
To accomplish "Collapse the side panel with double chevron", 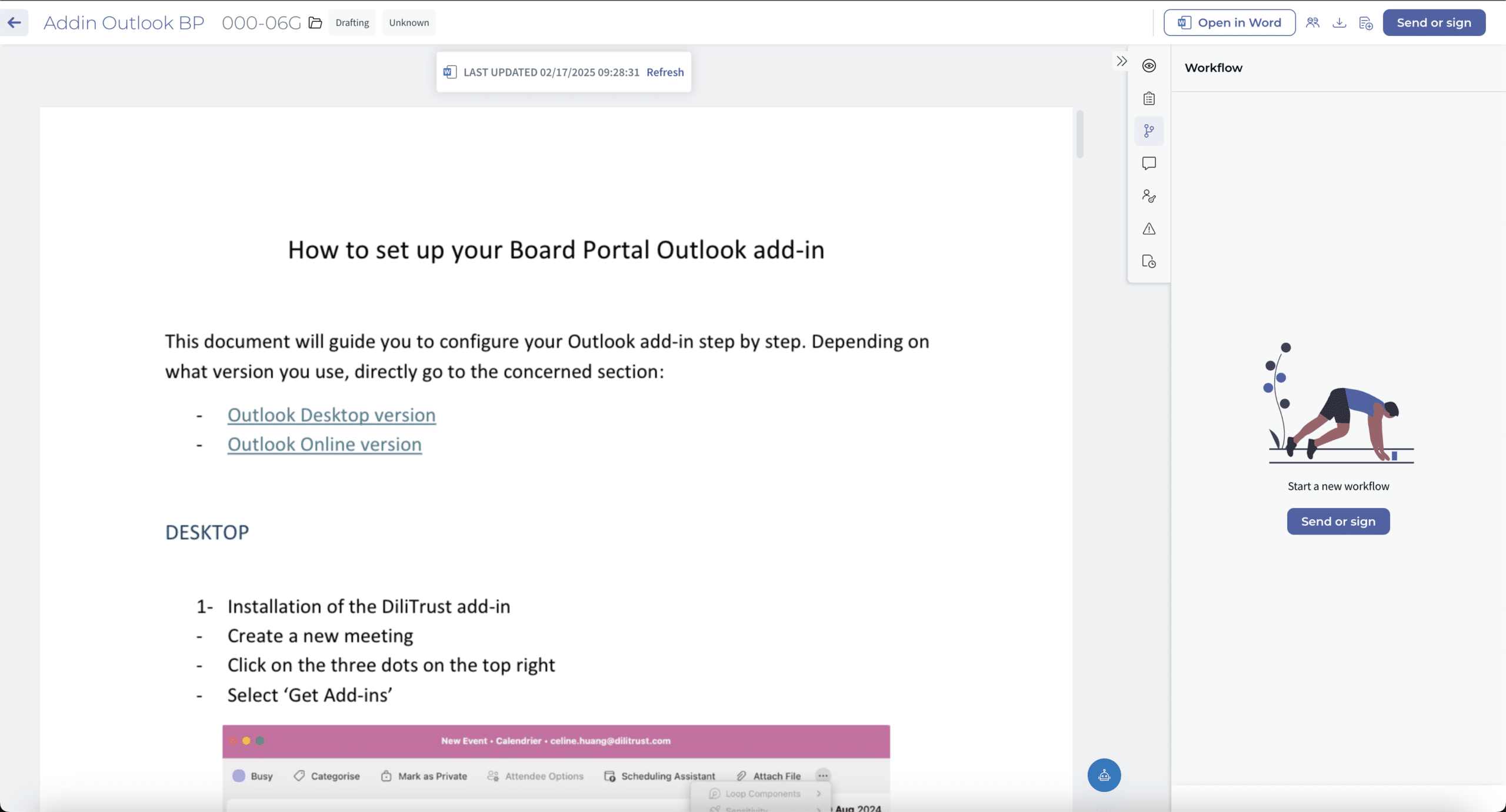I will click(1122, 61).
